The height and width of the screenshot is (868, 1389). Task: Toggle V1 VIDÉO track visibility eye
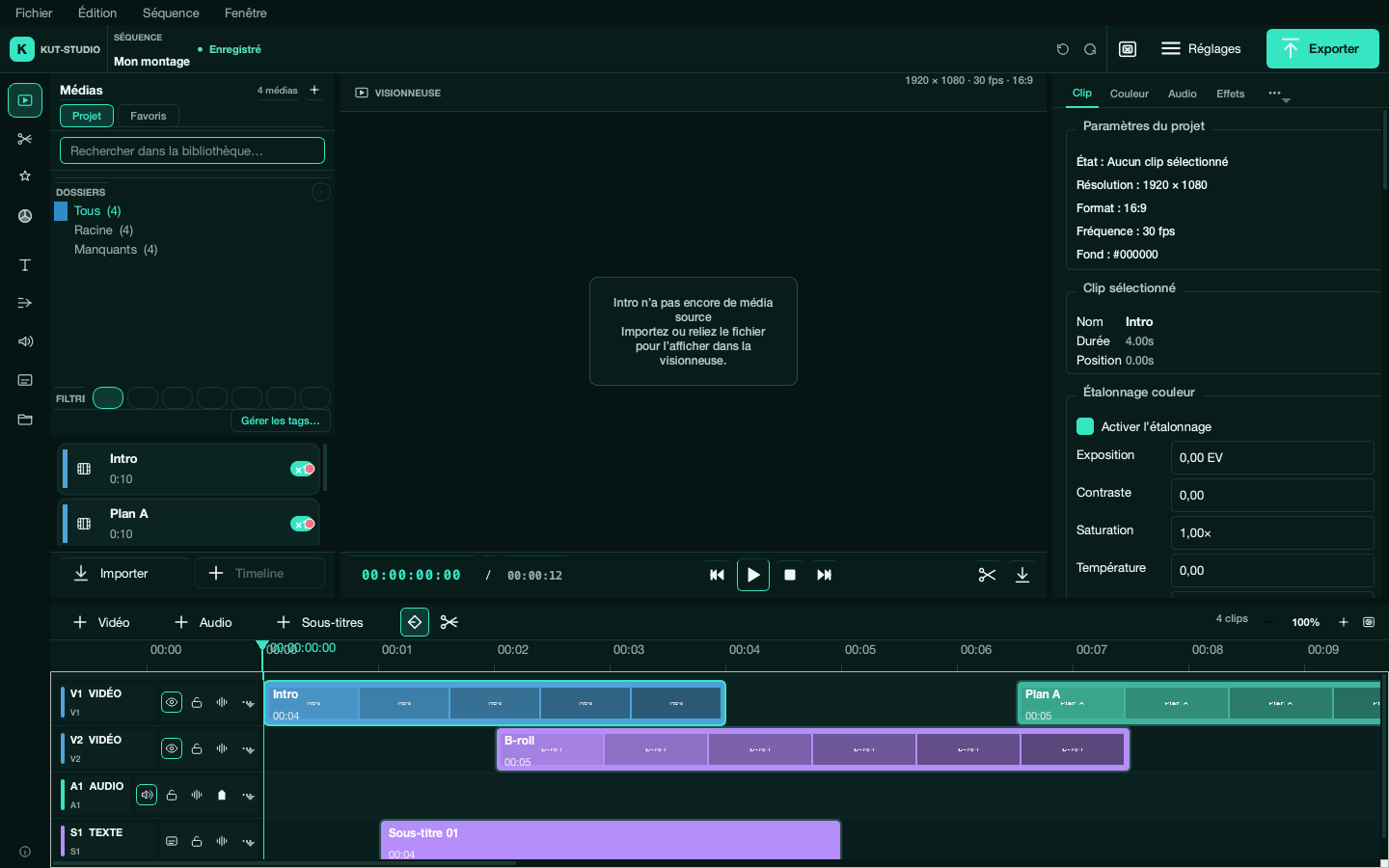[172, 703]
